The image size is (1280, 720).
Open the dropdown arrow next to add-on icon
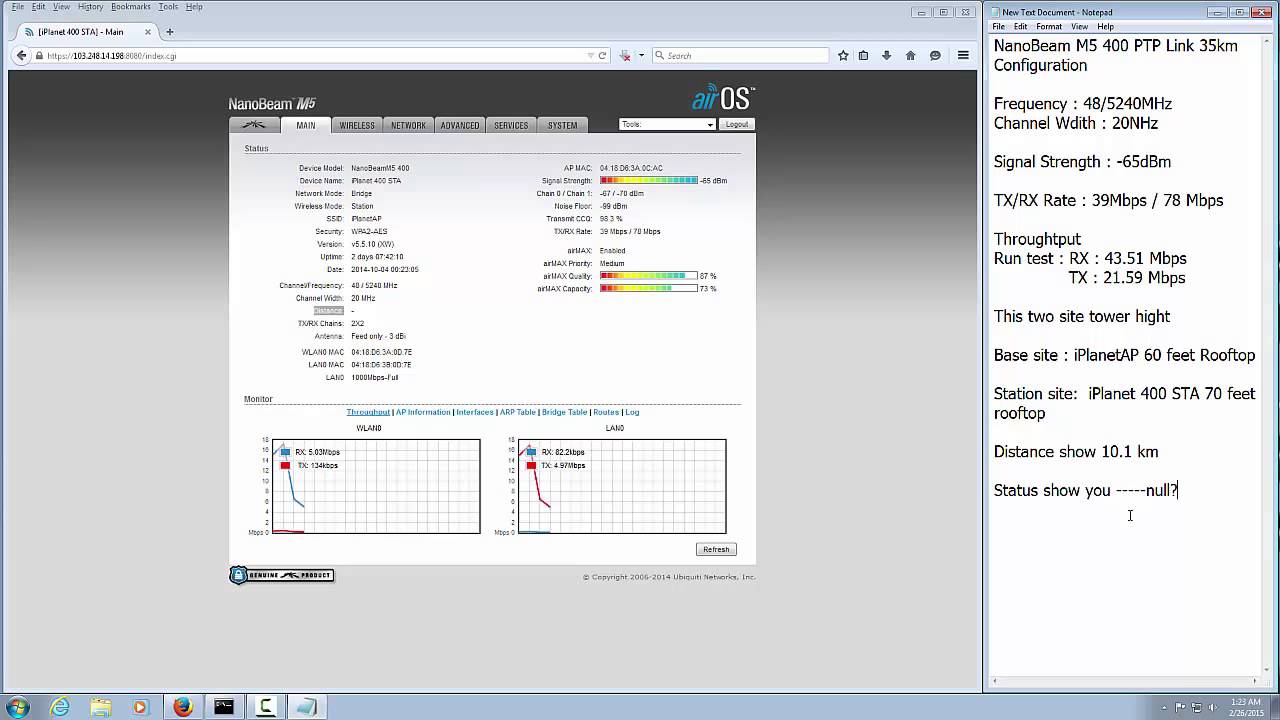click(x=641, y=56)
